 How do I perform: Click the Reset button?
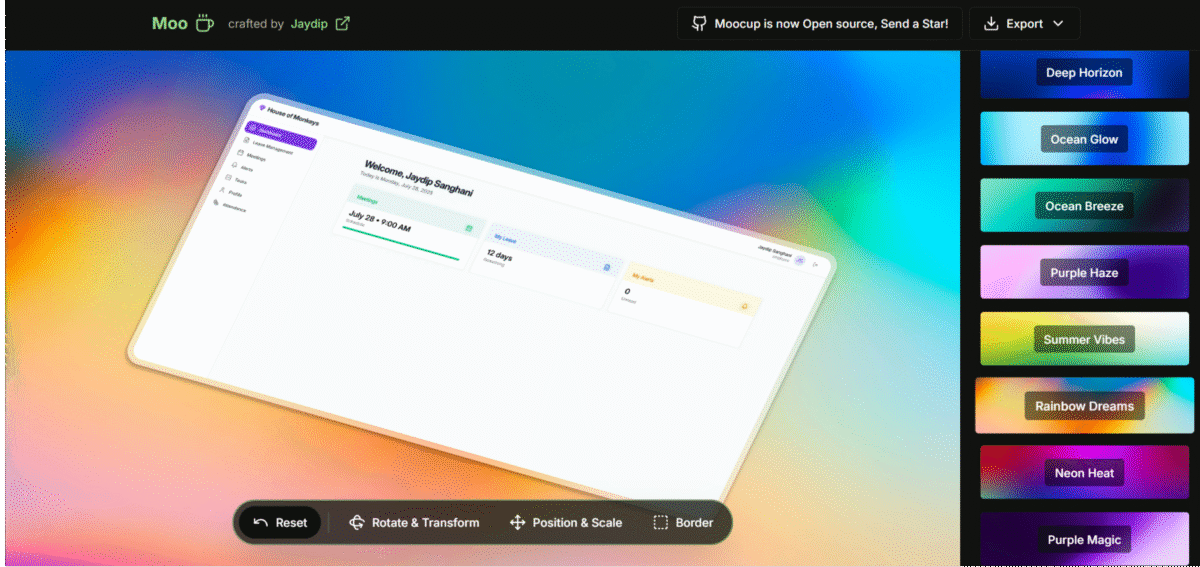click(x=280, y=522)
